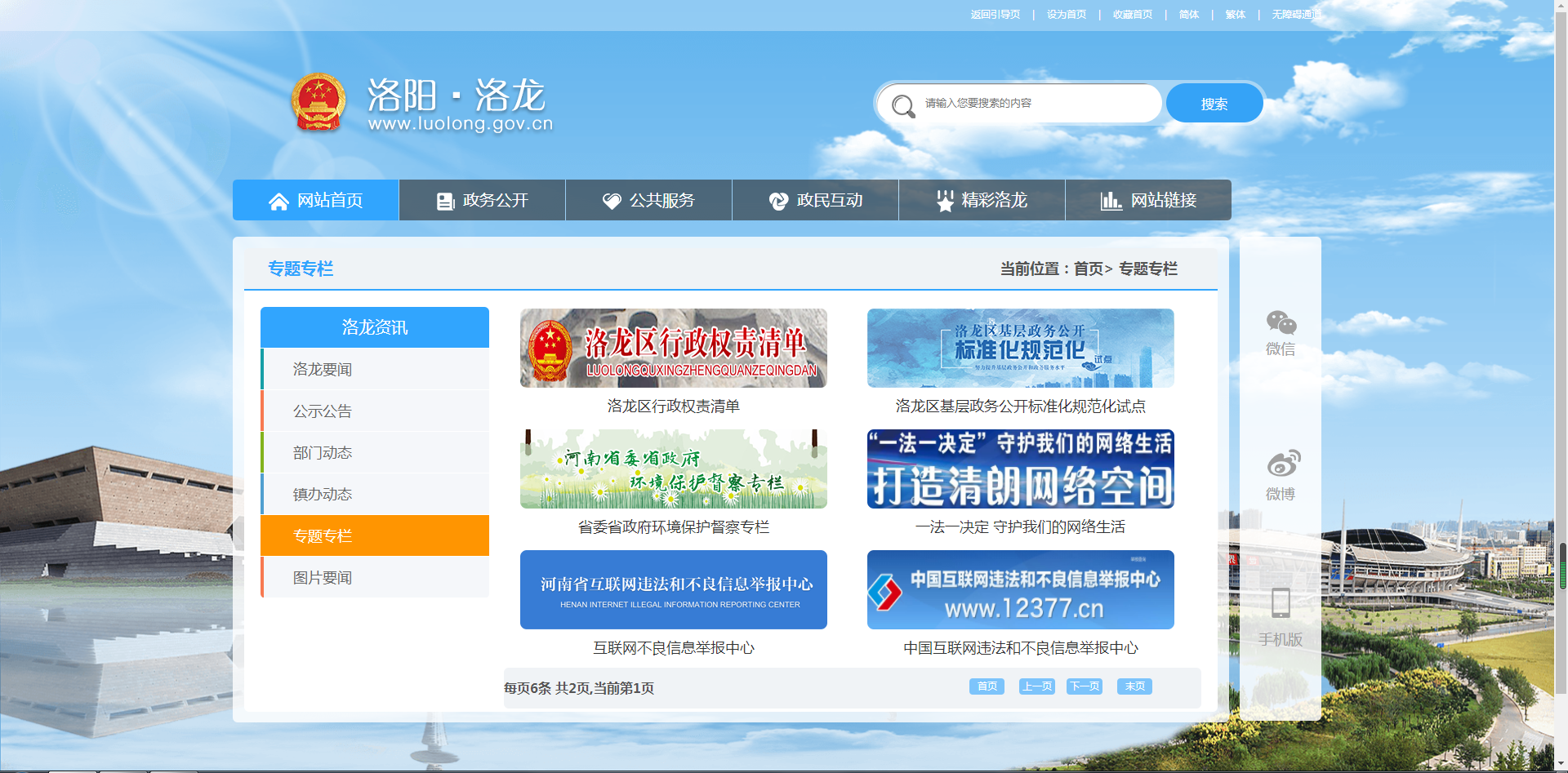This screenshot has height=773, width=1568.
Task: Click 设为首页 top link
Action: coord(1067,15)
